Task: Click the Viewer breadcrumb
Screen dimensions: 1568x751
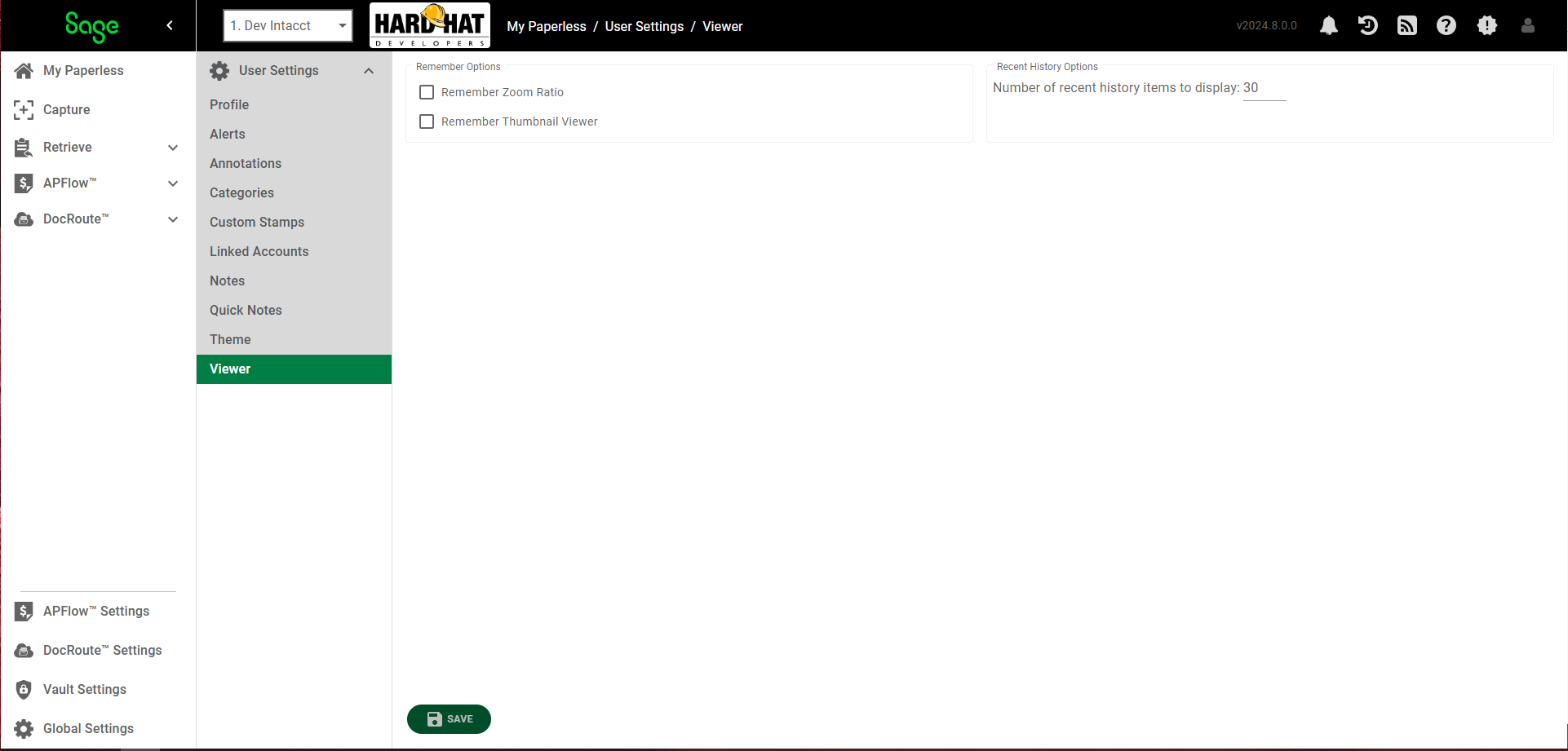Action: [x=723, y=26]
